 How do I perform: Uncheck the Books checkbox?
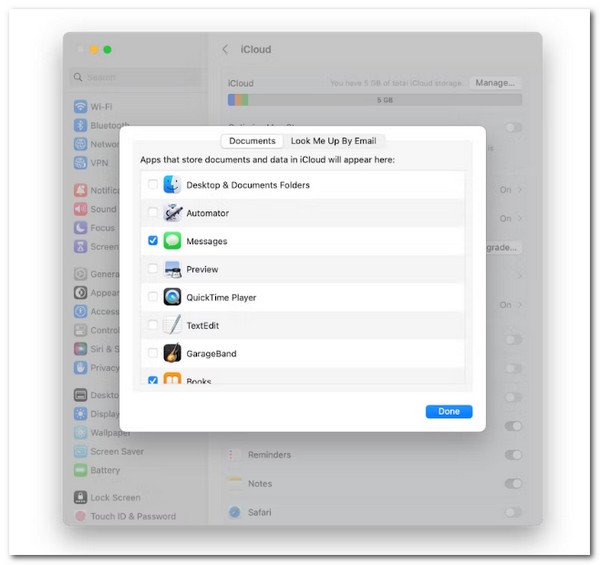pos(153,380)
